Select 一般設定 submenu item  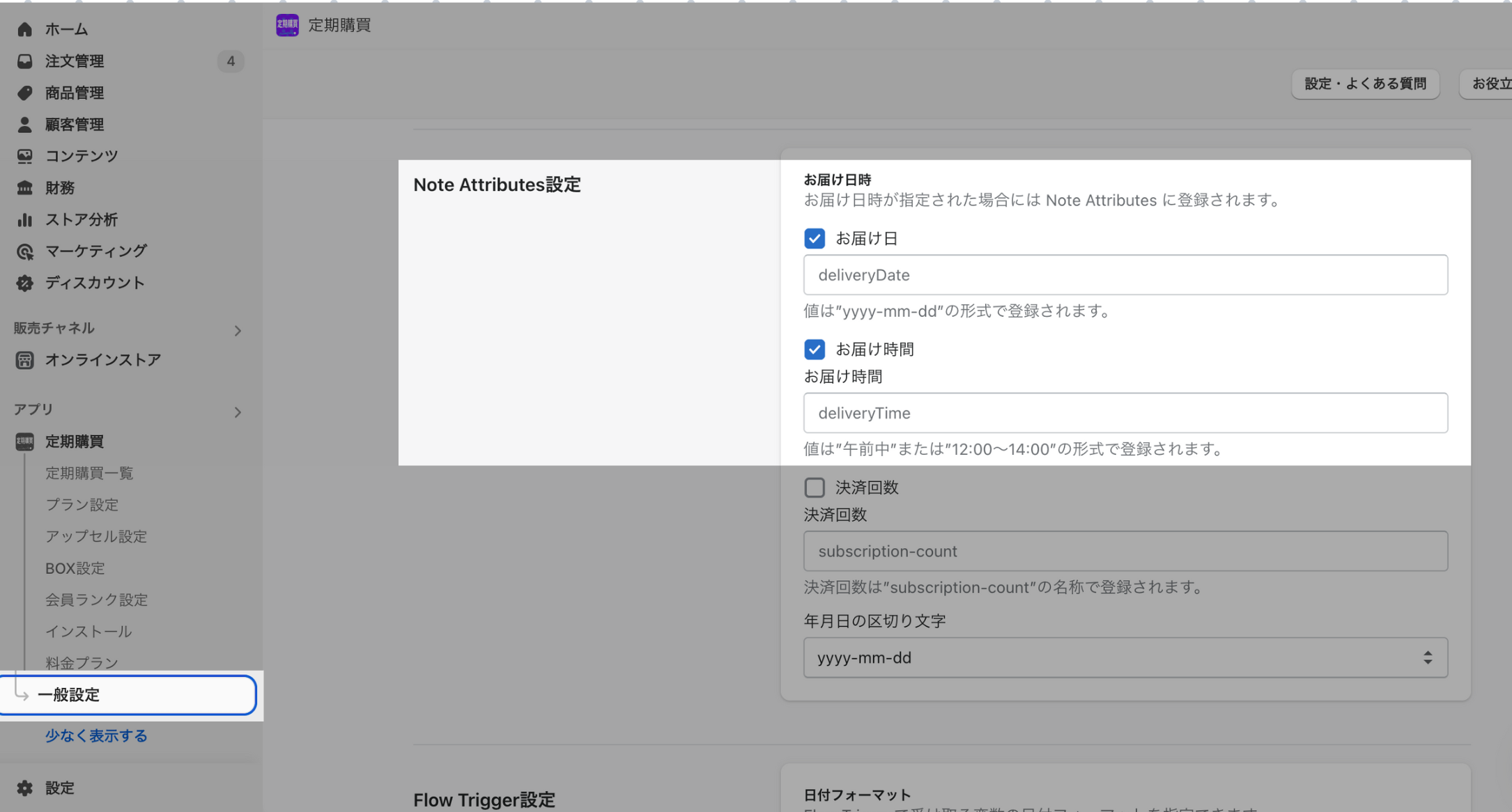[x=128, y=695]
